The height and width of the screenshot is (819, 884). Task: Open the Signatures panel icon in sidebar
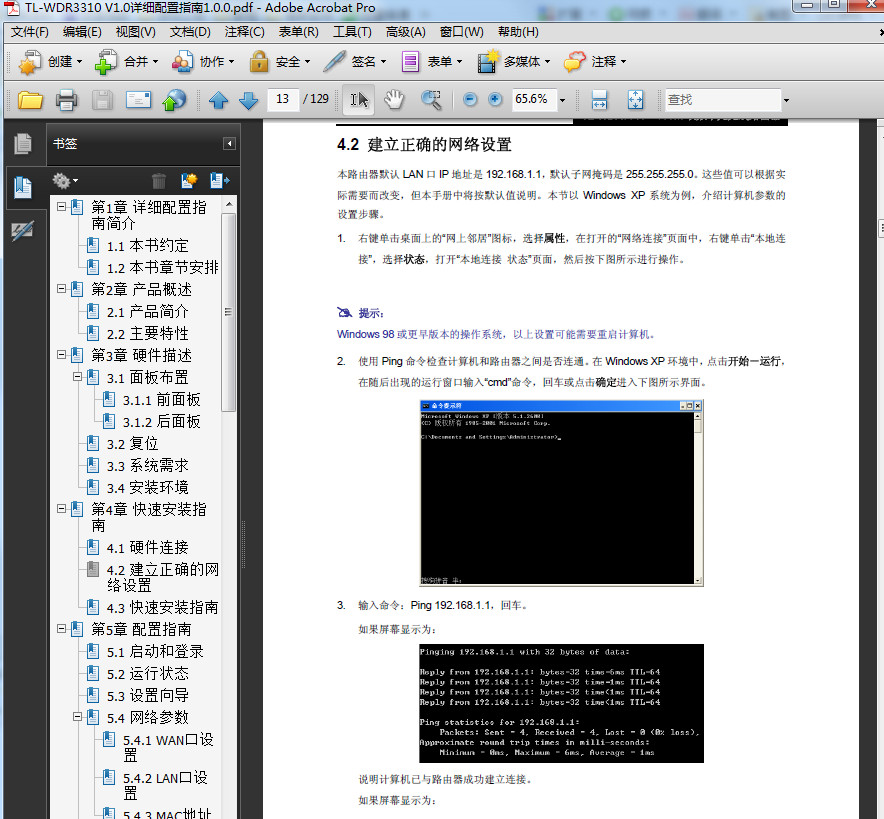pos(23,231)
